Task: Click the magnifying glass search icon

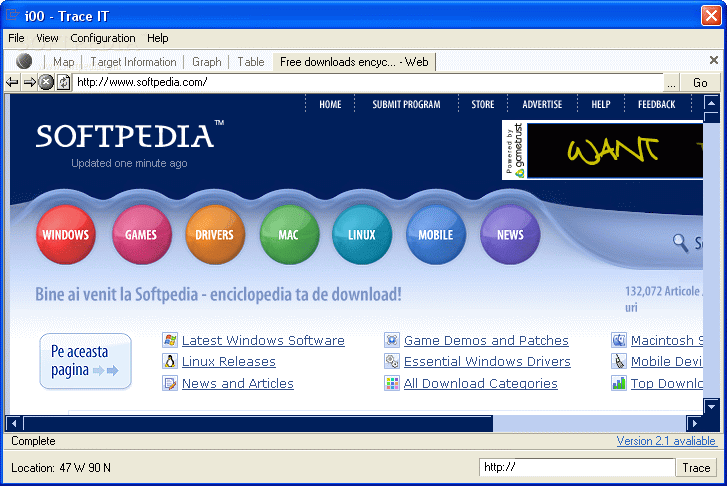Action: 680,243
